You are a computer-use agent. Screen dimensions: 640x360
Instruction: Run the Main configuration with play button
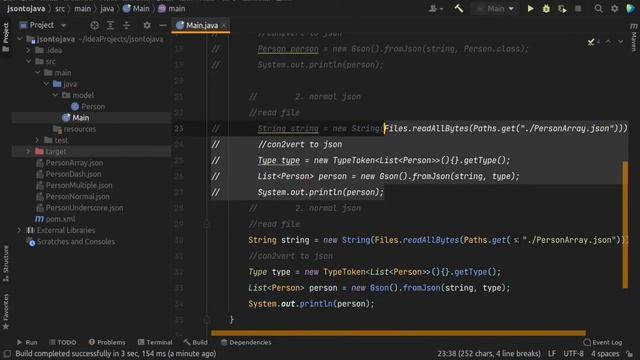[x=530, y=9]
